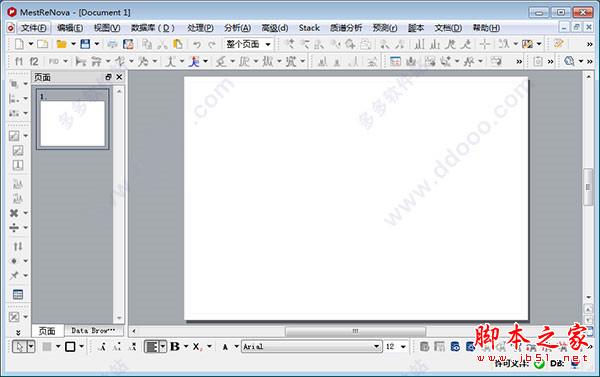Image resolution: width=600 pixels, height=377 pixels.
Task: Click the cut scissors icon
Action: [163, 44]
